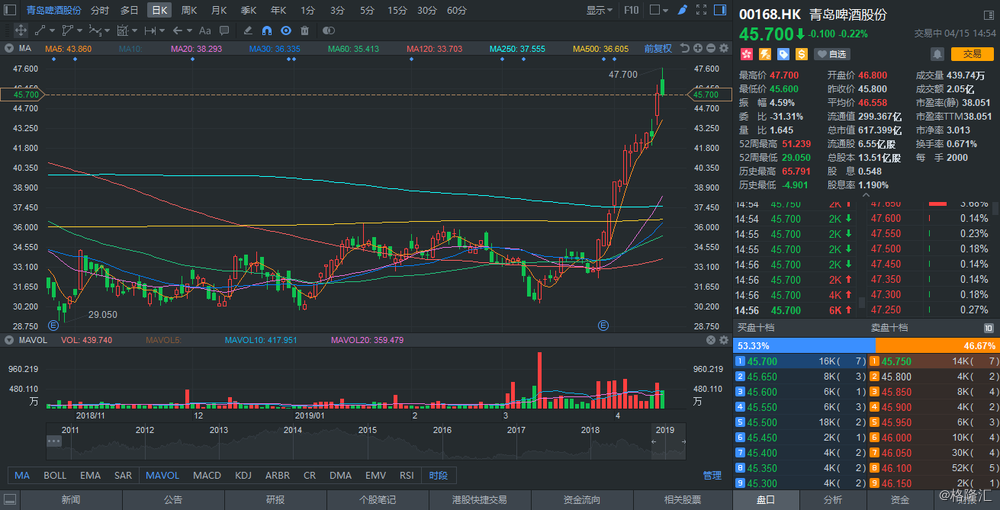Click the timeline range slider 2019 window
The height and width of the screenshot is (510, 1000).
pyautogui.click(x=668, y=441)
